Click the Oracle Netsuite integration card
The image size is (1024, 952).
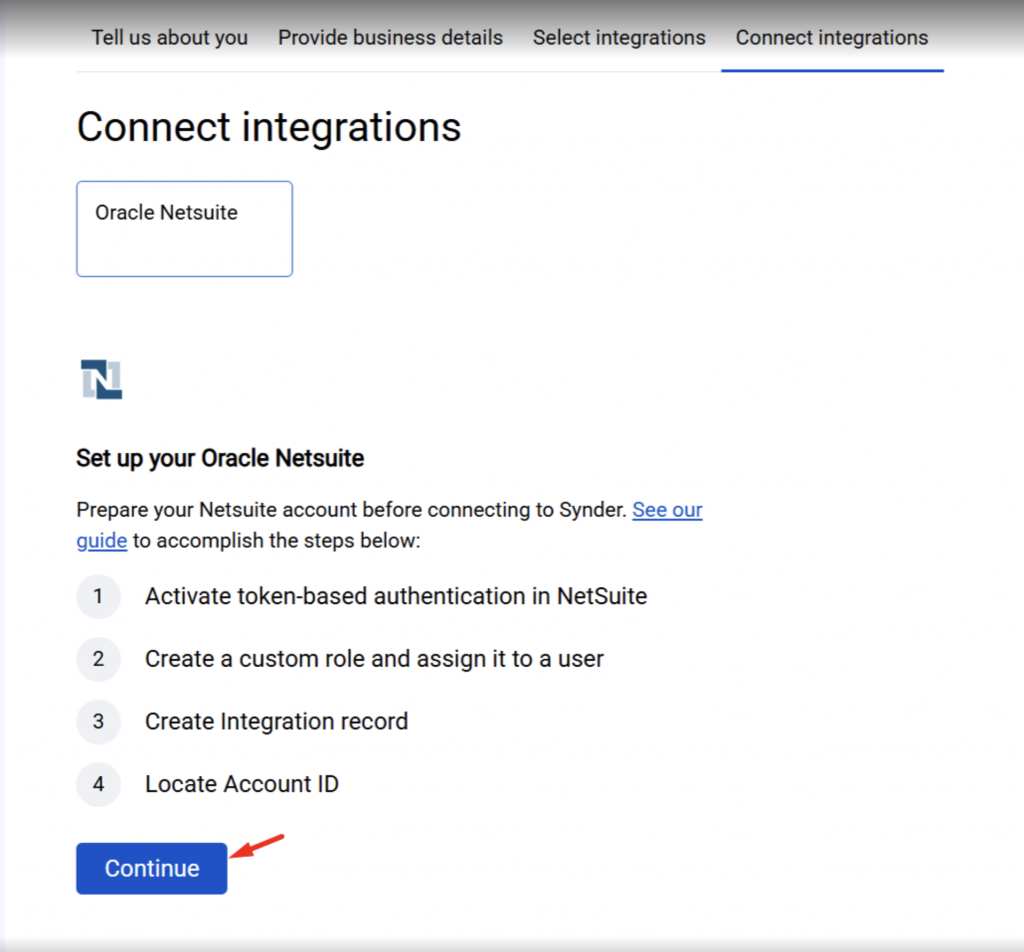click(x=184, y=228)
